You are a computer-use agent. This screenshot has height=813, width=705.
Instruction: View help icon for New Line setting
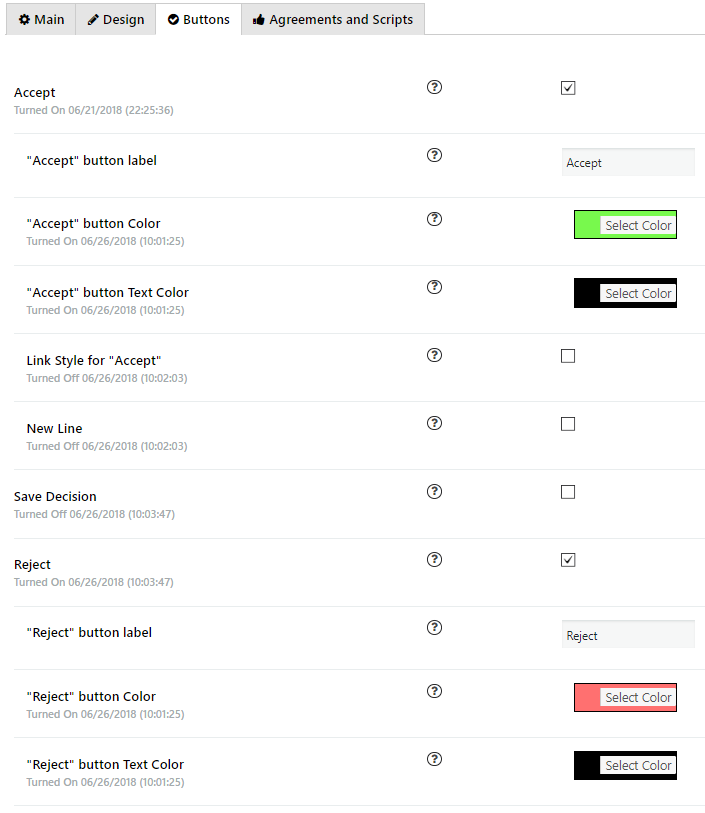pyautogui.click(x=434, y=423)
